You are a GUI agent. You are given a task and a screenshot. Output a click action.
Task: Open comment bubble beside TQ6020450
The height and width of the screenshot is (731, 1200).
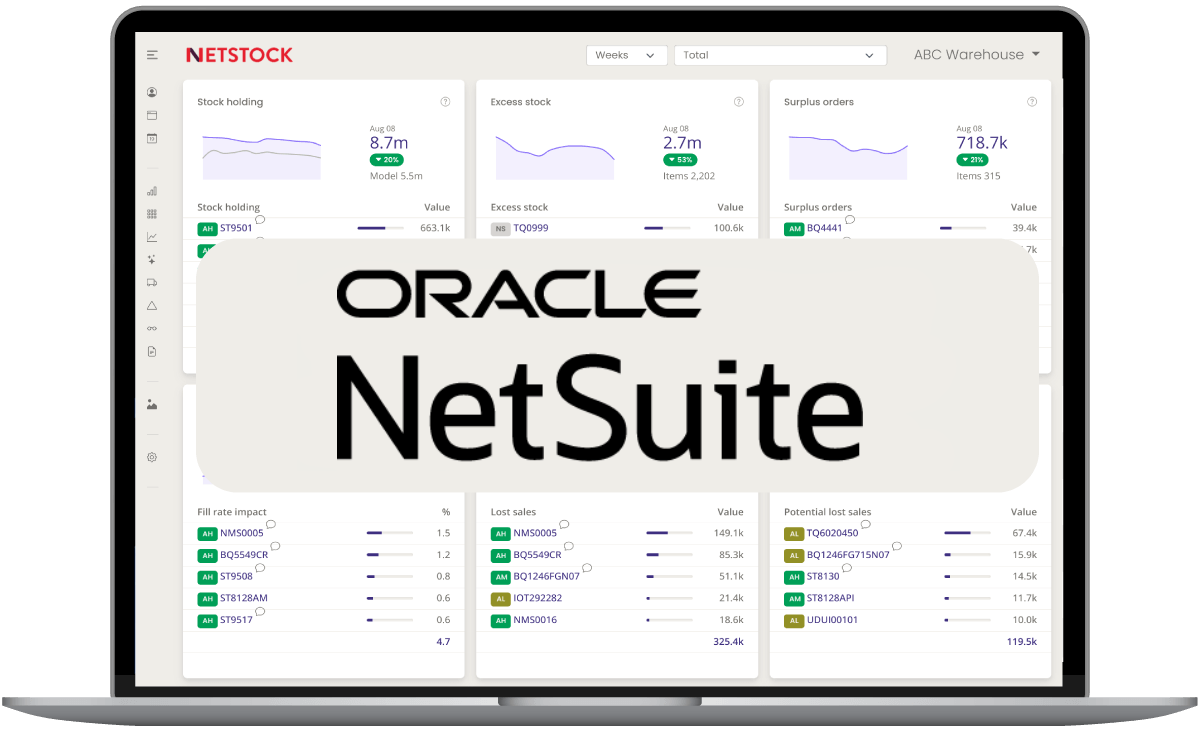865,525
